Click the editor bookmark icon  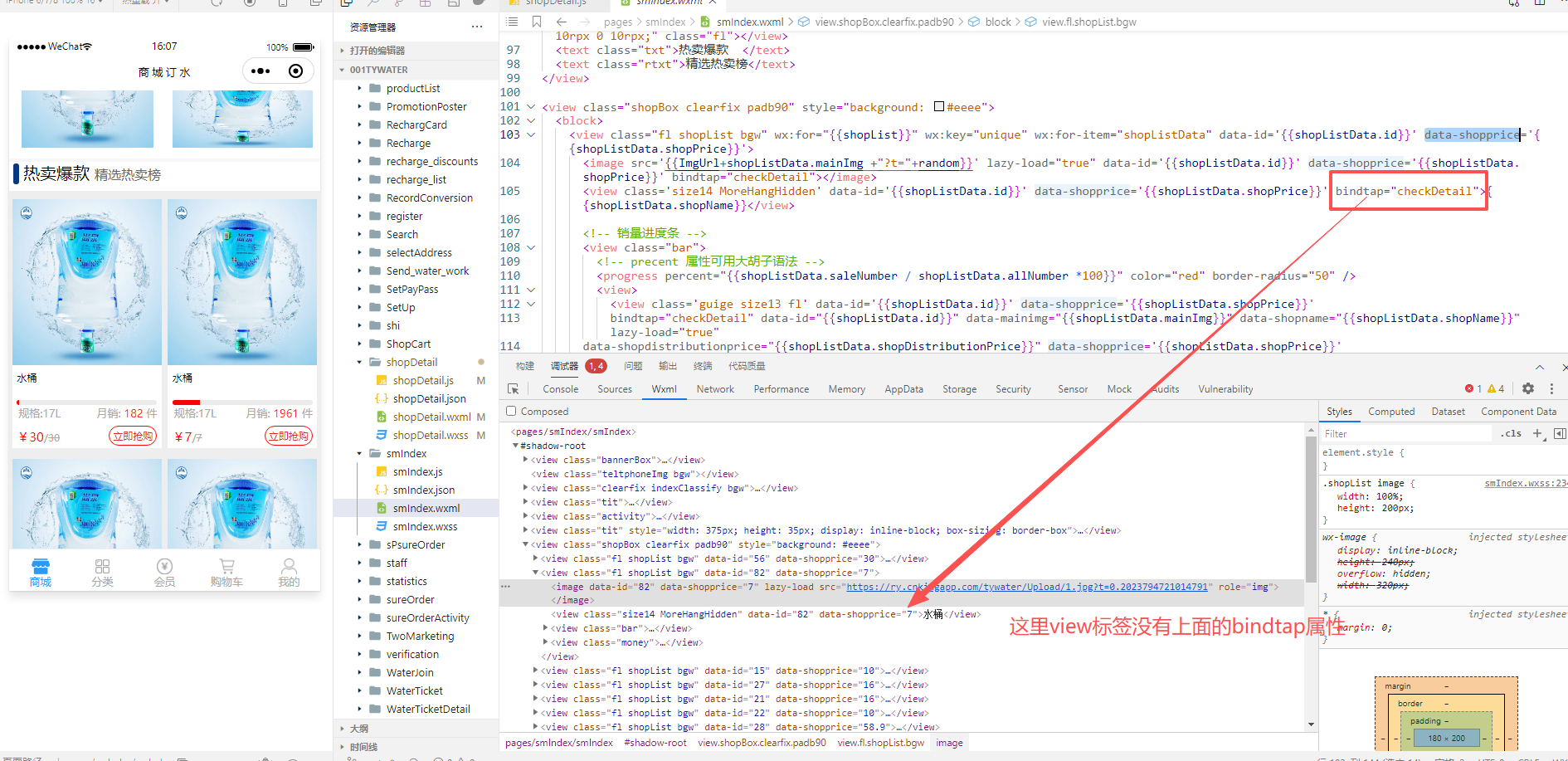coord(537,22)
